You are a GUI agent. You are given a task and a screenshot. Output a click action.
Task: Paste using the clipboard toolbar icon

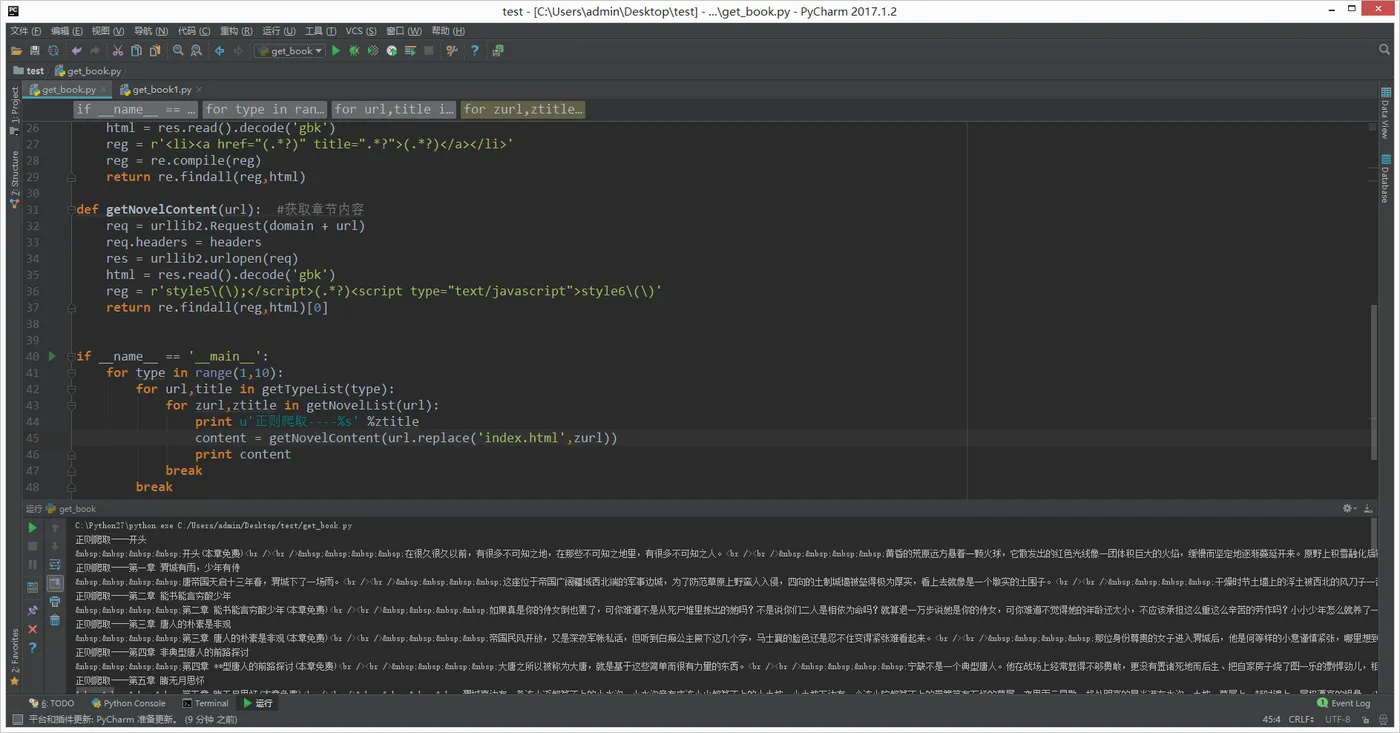click(155, 51)
